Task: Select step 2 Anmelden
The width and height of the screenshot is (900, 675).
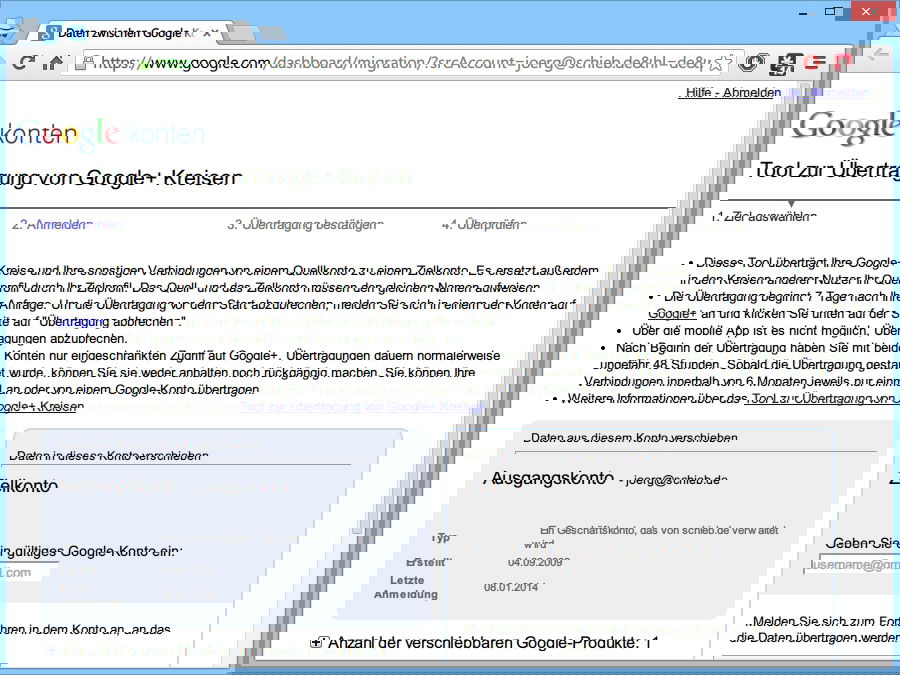Action: pyautogui.click(x=53, y=224)
